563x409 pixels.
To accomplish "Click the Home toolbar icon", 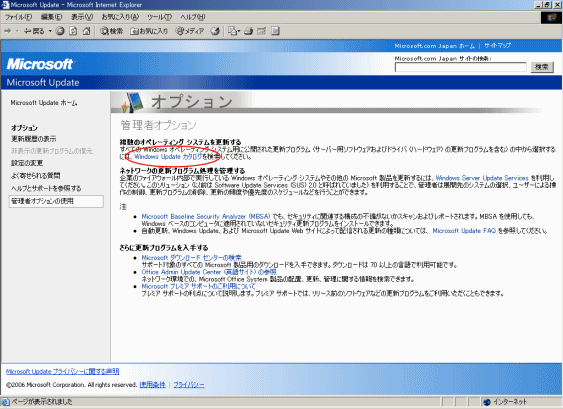I will pos(86,31).
